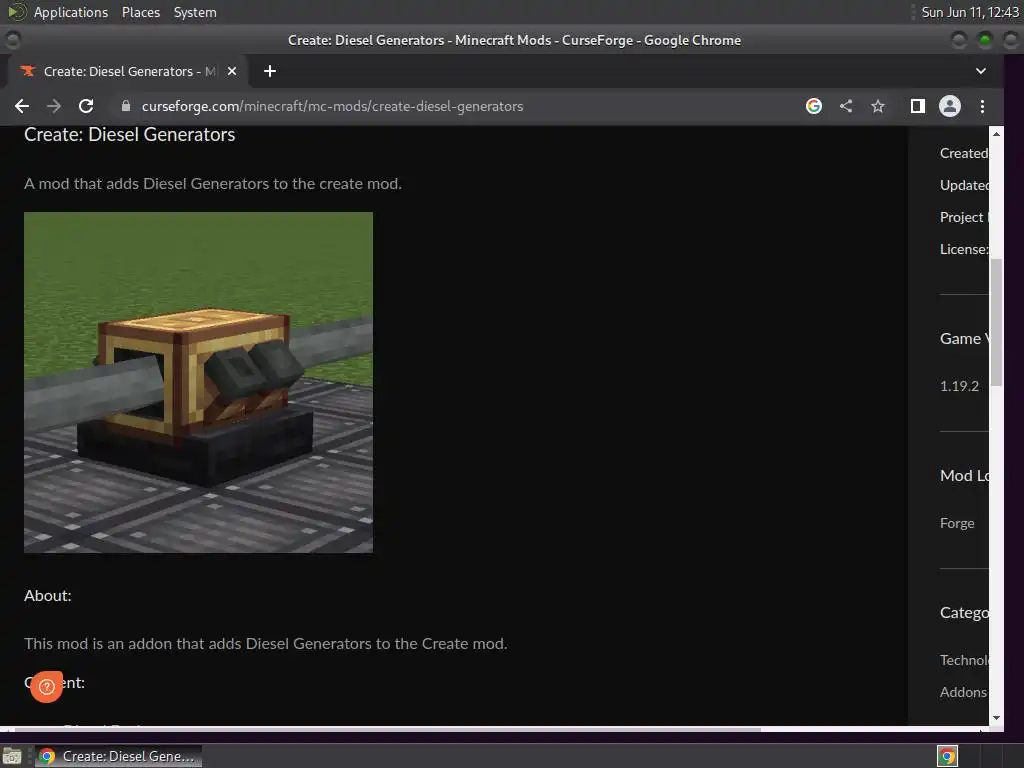Click the Addons category link
Screen dimensions: 1024x768
(963, 692)
